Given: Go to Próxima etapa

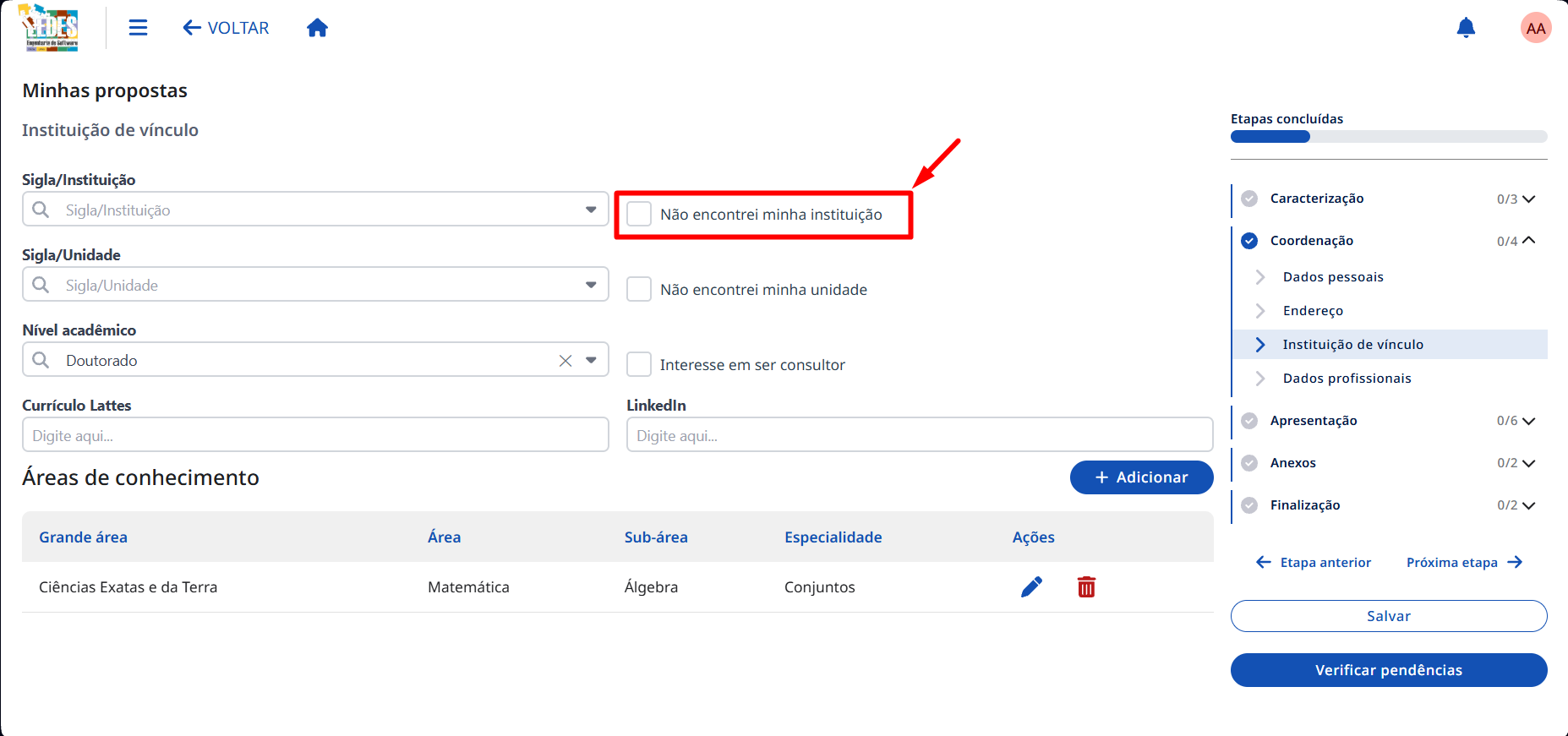Looking at the screenshot, I should [x=1464, y=563].
